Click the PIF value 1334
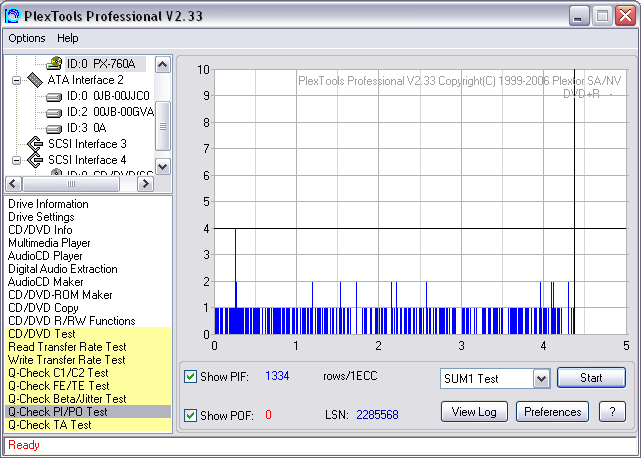 [277, 376]
